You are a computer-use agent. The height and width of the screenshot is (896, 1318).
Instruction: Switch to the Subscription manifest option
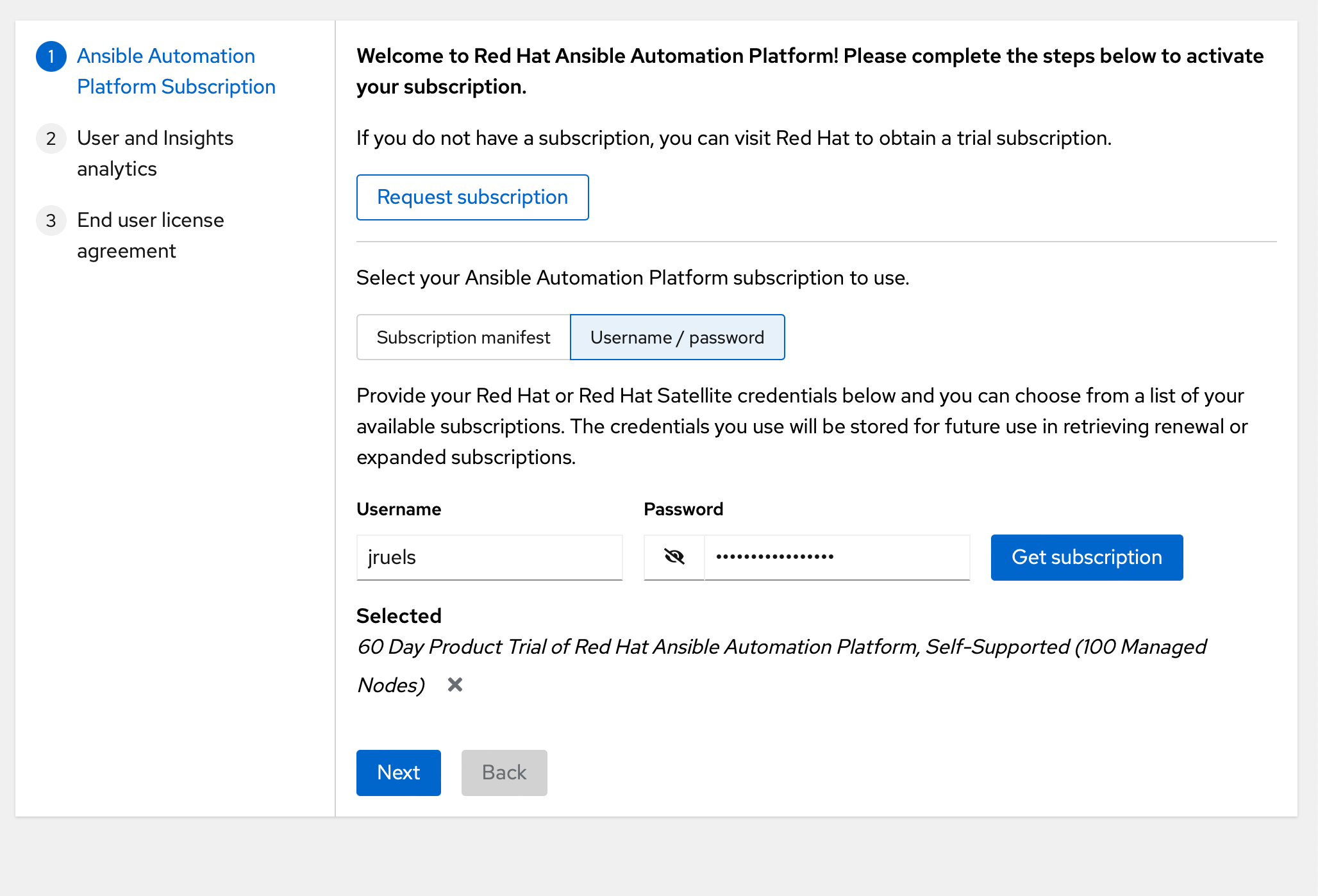(463, 337)
